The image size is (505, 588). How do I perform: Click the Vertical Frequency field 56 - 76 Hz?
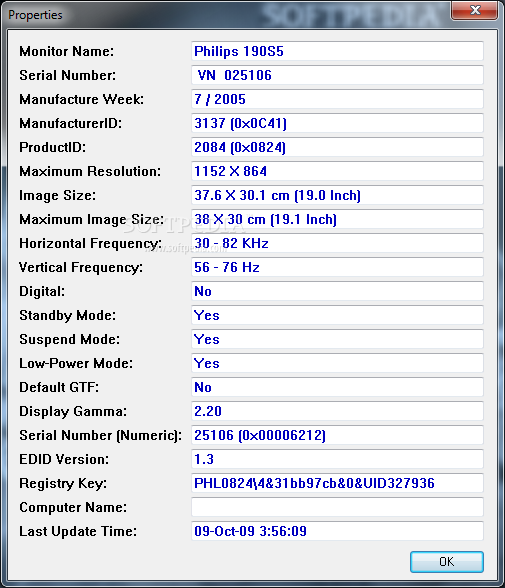[x=337, y=267]
